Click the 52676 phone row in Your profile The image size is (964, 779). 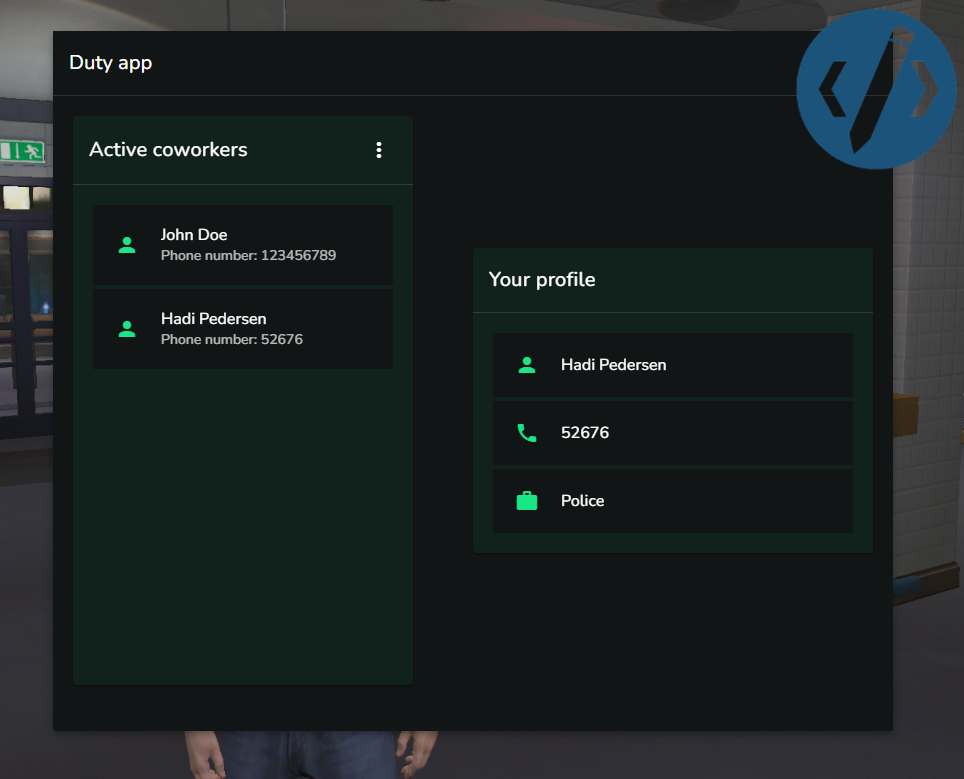pyautogui.click(x=672, y=432)
